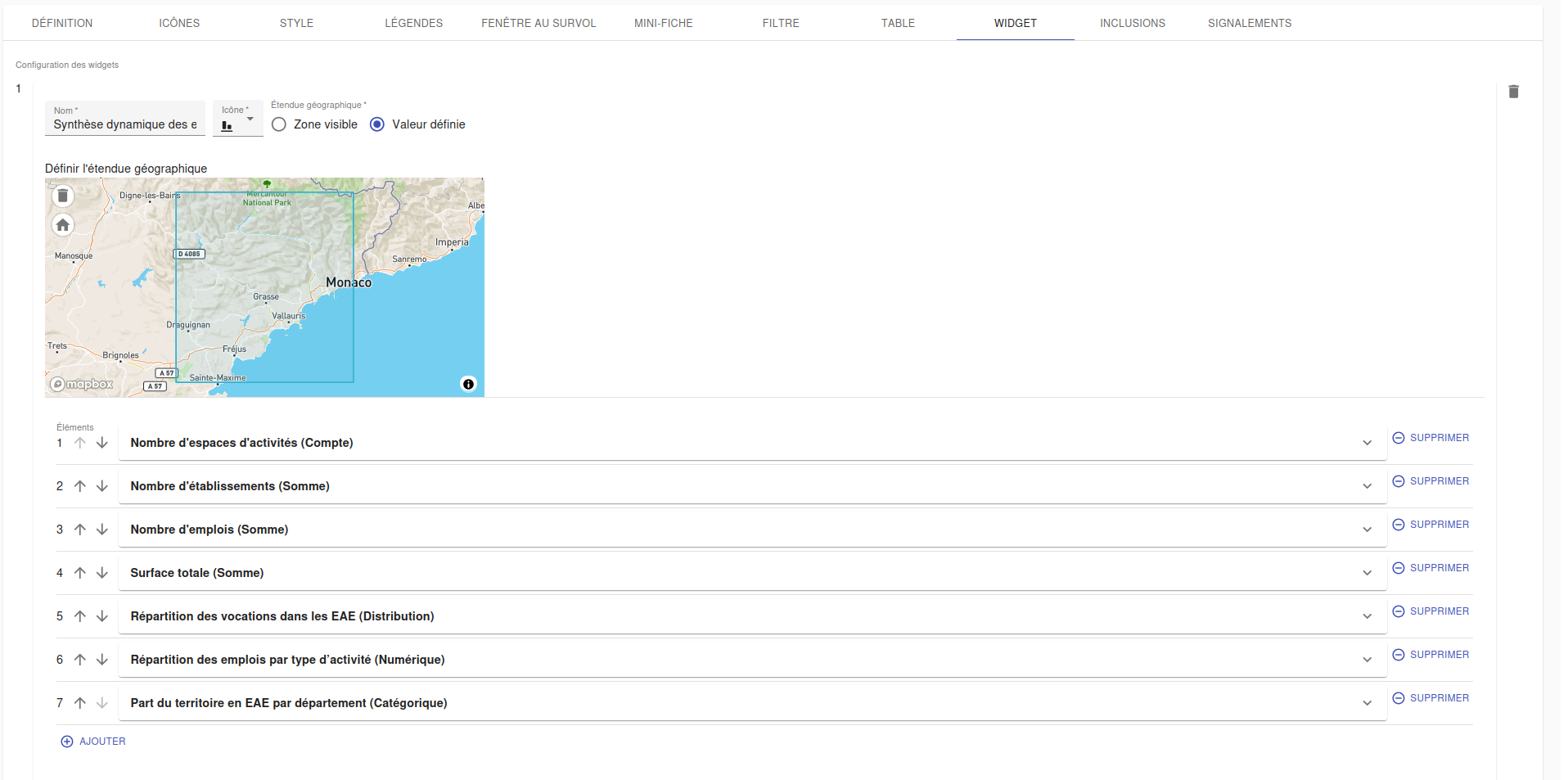Expand Nombre d'espaces d'activités (Compte) panel
1568x780 pixels.
(753, 443)
